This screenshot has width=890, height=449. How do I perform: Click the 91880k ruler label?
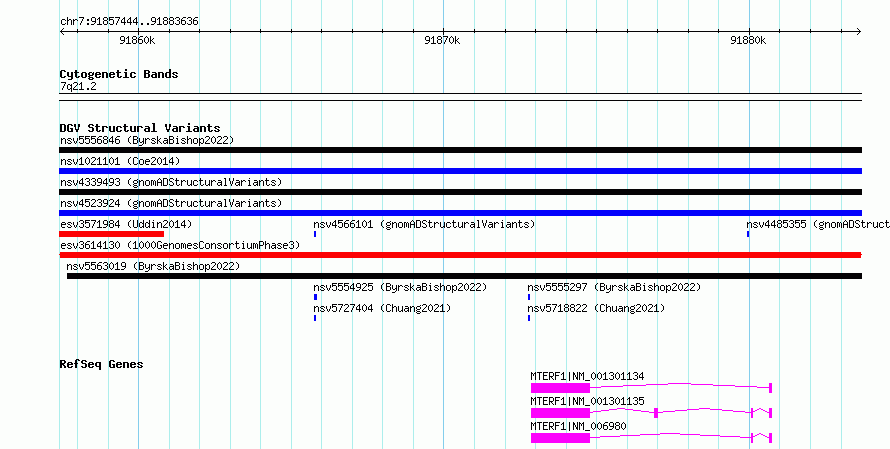748,40
